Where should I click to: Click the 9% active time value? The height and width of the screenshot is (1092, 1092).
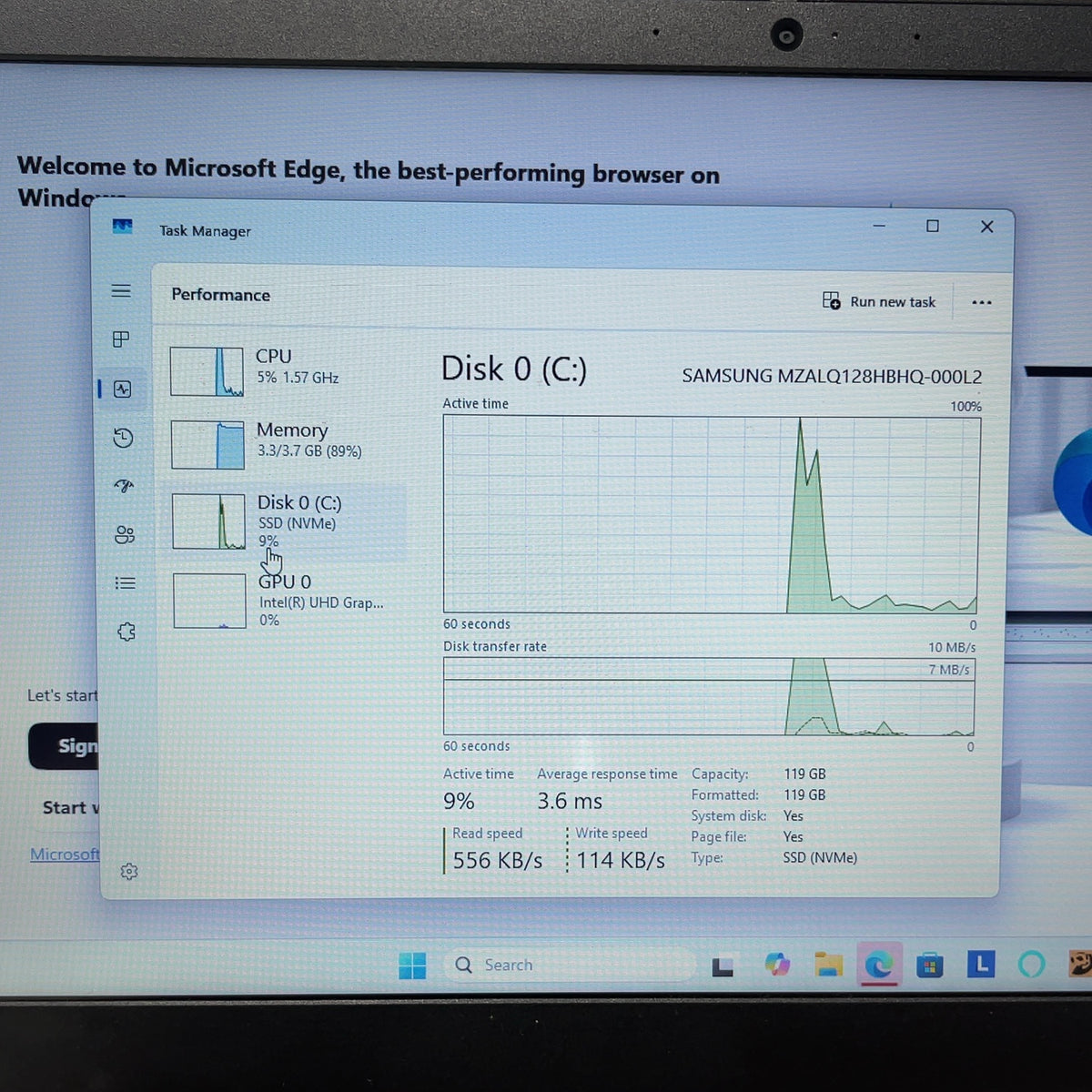pos(459,801)
